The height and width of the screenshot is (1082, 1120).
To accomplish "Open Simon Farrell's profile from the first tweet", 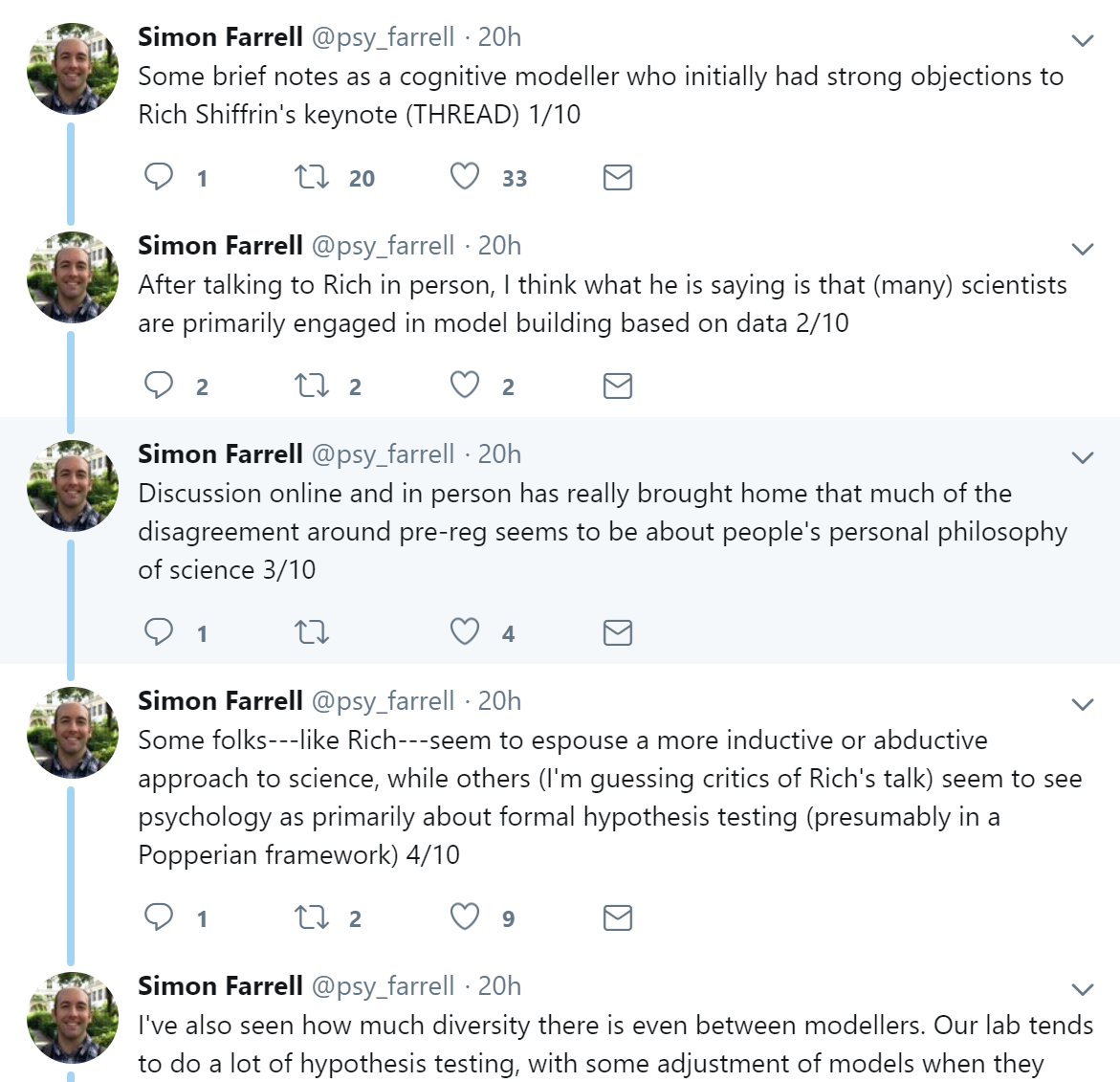I will click(220, 36).
